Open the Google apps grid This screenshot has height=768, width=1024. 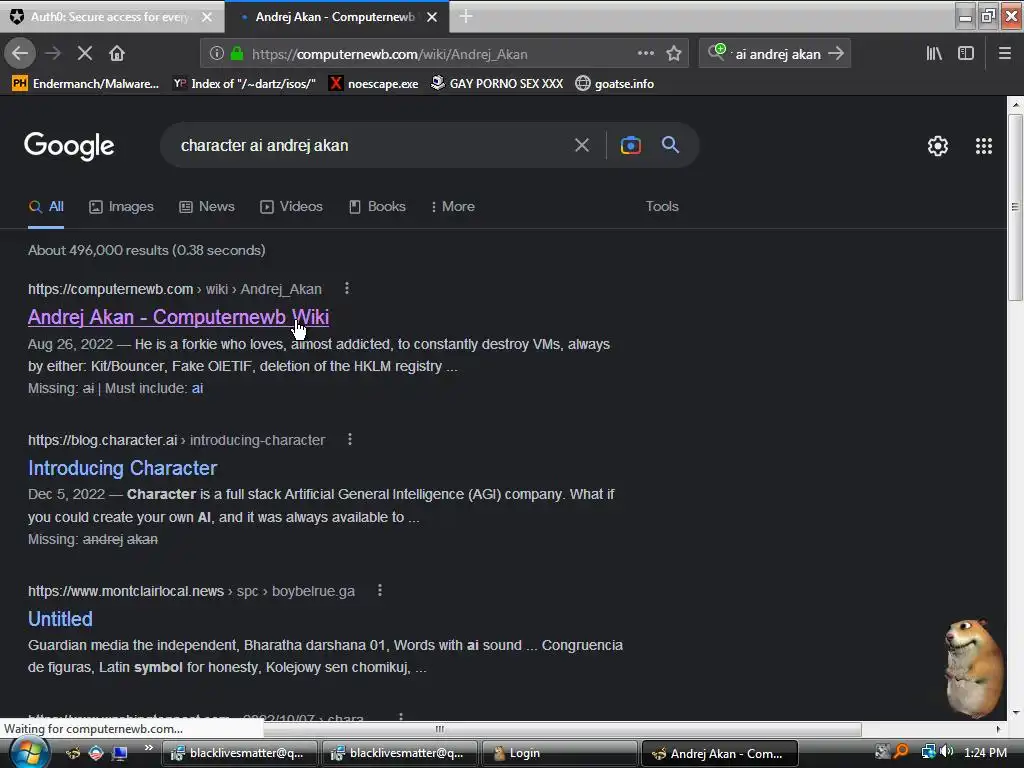pyautogui.click(x=984, y=146)
